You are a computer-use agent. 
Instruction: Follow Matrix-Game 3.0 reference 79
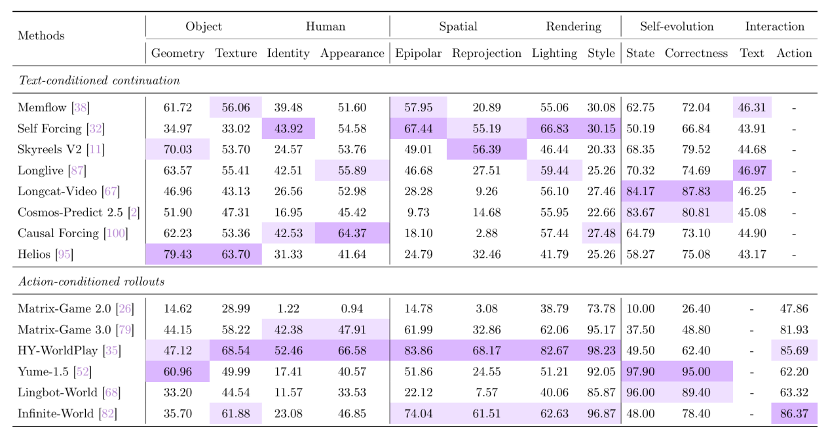click(125, 330)
